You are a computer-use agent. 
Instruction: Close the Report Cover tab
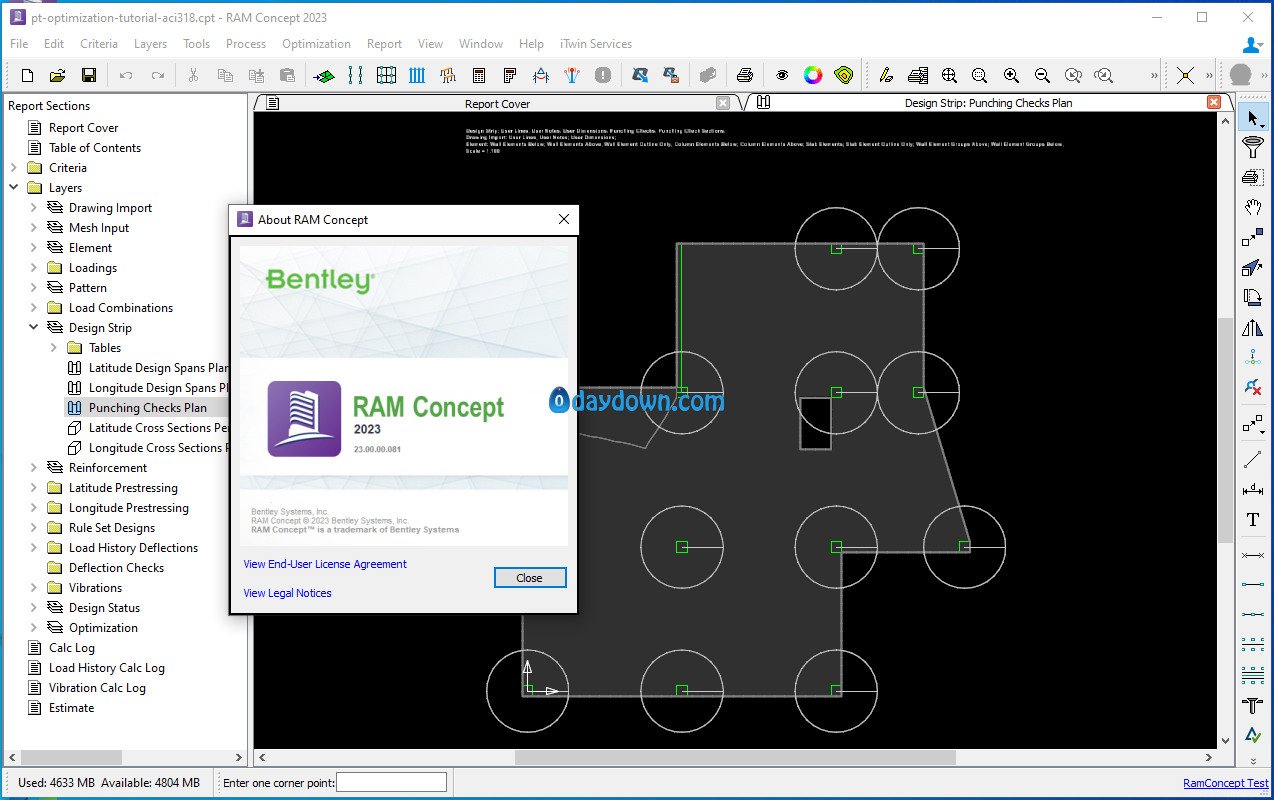[x=723, y=103]
